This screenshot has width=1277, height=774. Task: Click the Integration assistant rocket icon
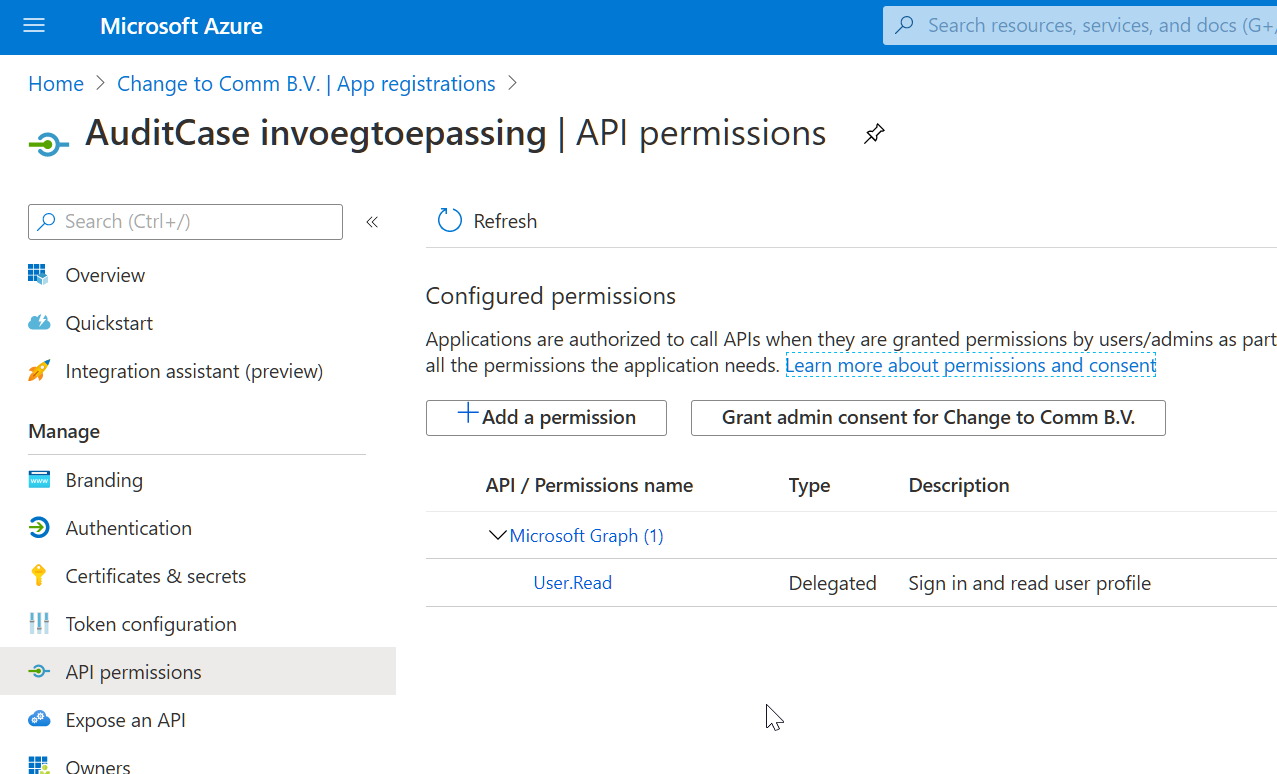point(38,371)
